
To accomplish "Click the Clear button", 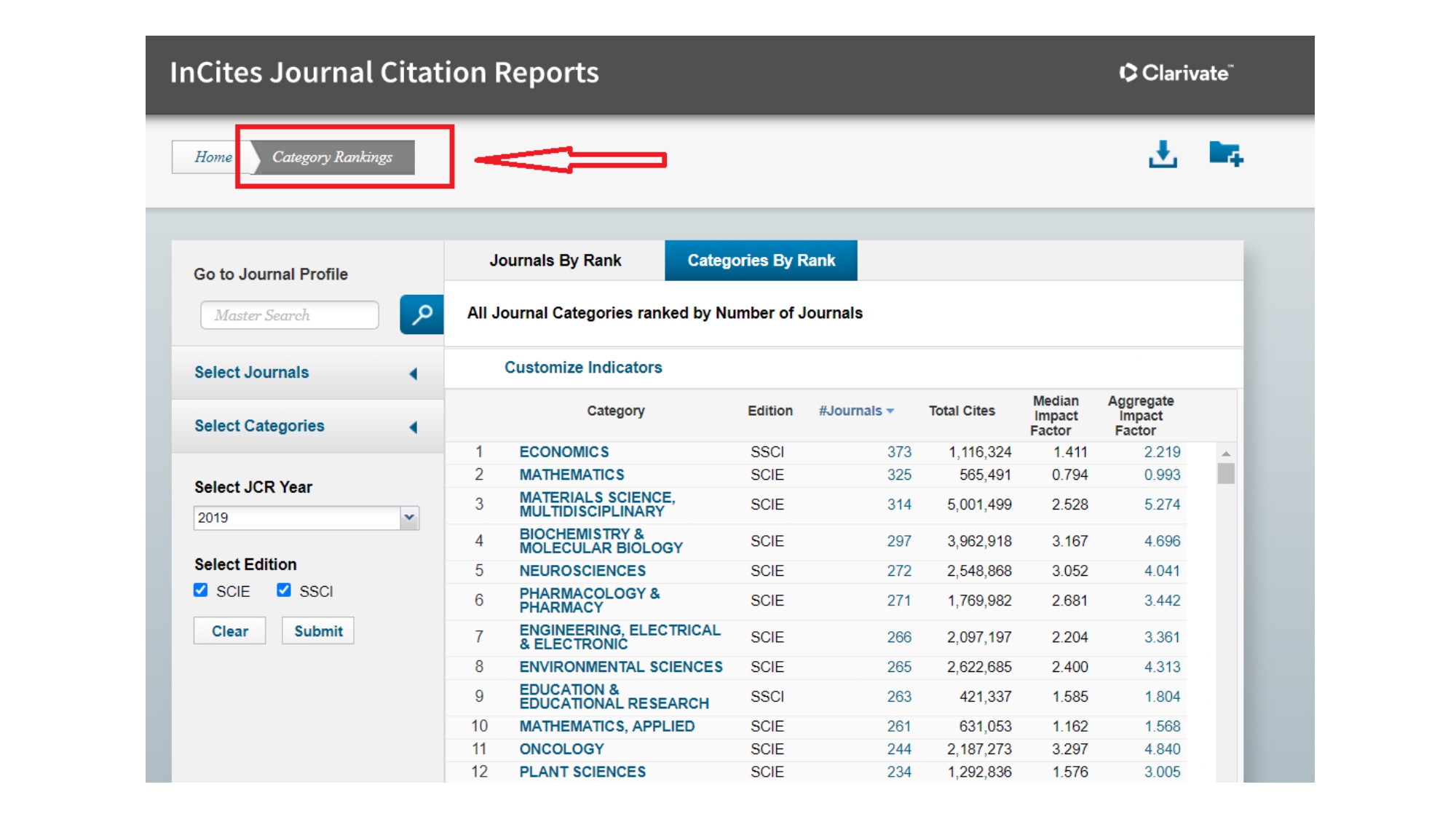I will (x=230, y=631).
